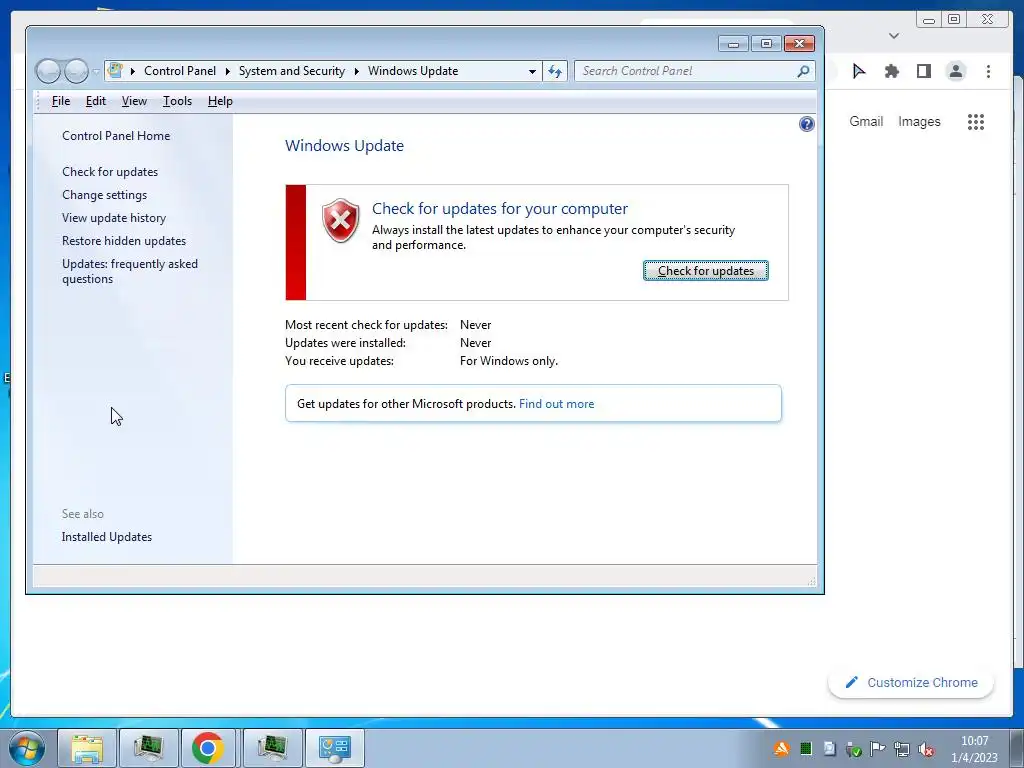Click the Find out more link
This screenshot has width=1024, height=768.
[x=556, y=404]
